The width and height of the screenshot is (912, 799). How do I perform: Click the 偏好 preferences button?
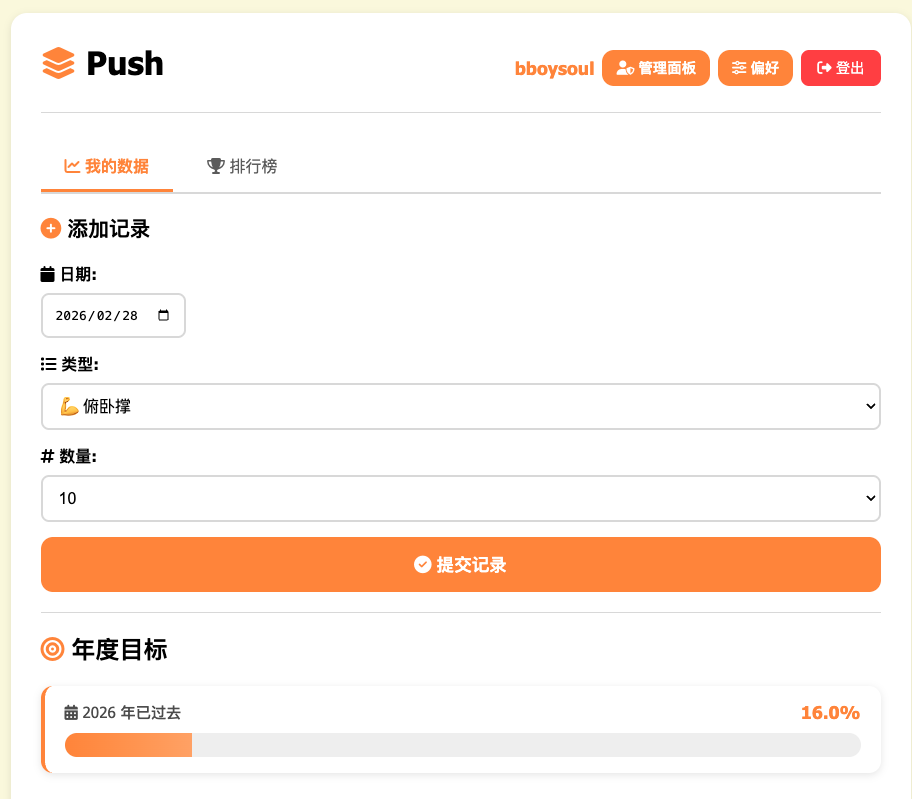(x=755, y=68)
